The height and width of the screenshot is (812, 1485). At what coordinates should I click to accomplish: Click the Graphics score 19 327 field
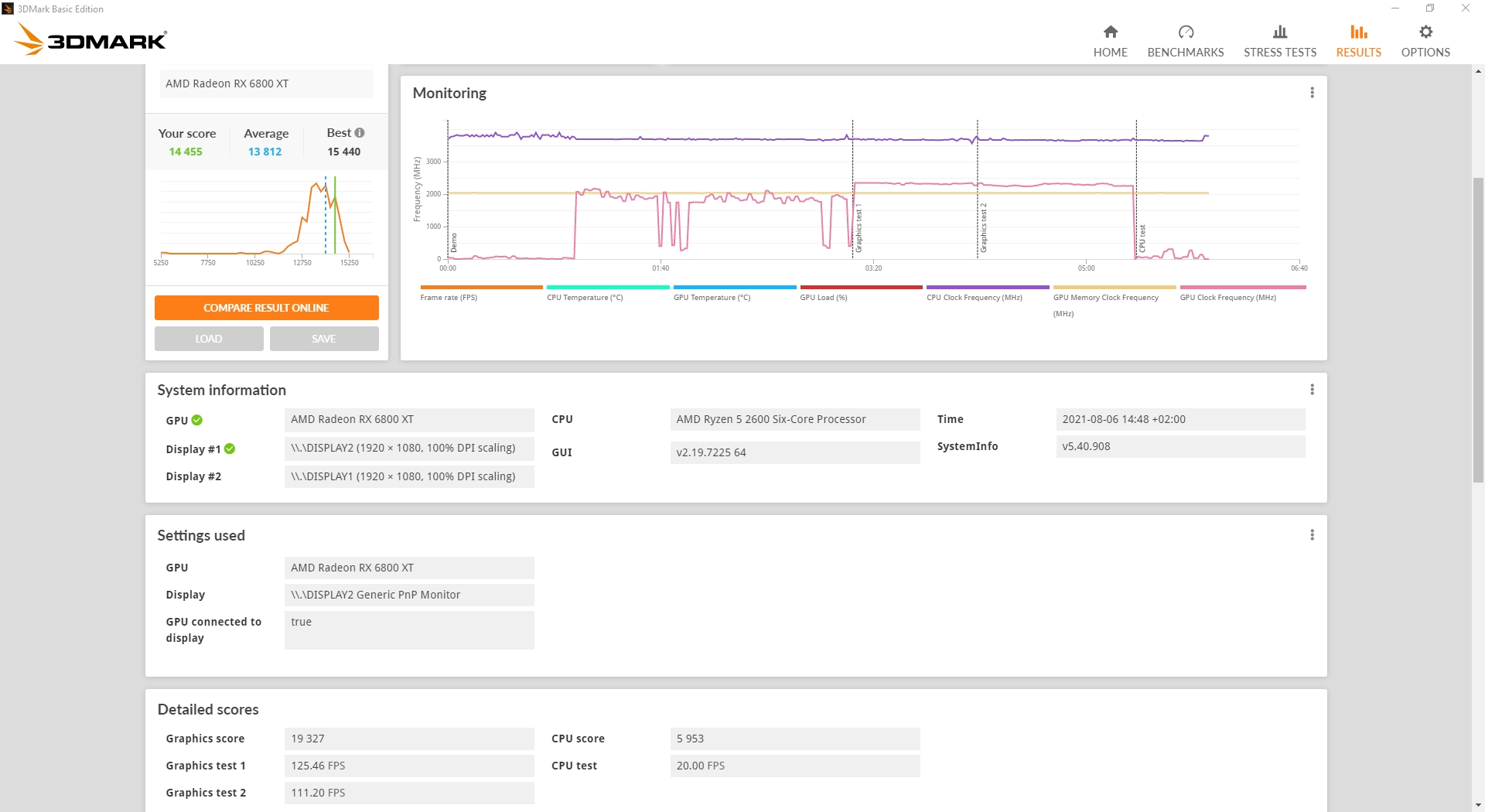click(x=409, y=739)
